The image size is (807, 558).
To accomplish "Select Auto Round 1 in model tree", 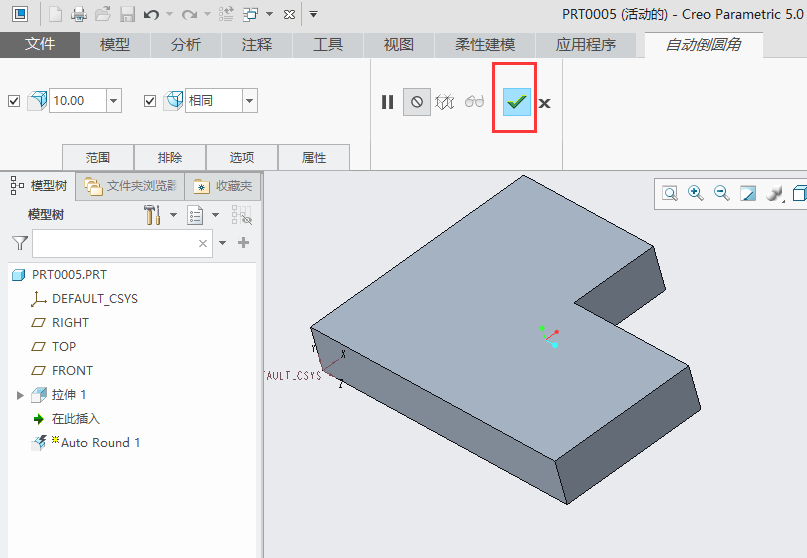I will click(x=100, y=442).
